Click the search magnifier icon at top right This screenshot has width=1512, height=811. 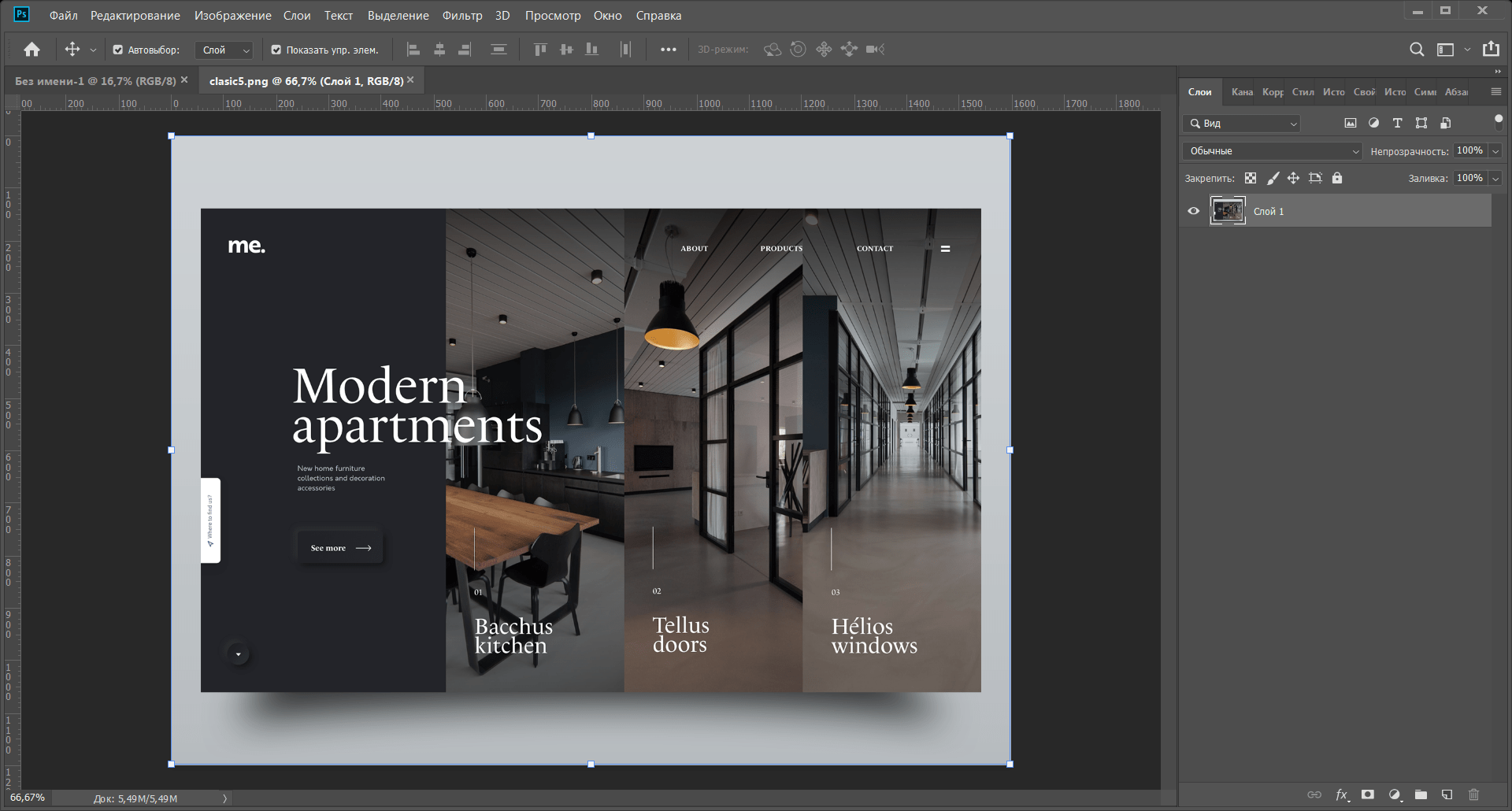click(x=1416, y=50)
